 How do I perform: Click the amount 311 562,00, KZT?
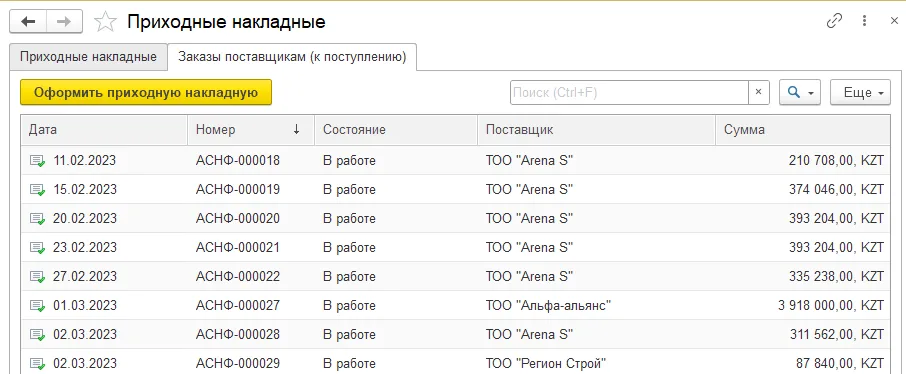click(836, 334)
